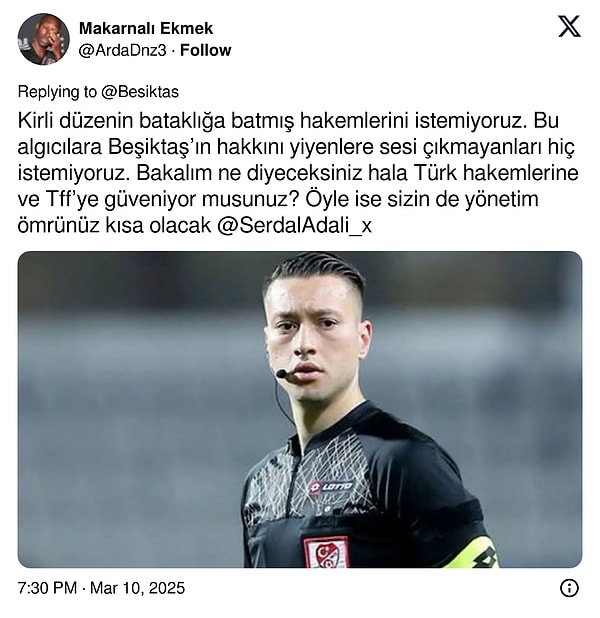The image size is (600, 618).
Task: Click the referee's headset microphone
Action: pos(281,373)
